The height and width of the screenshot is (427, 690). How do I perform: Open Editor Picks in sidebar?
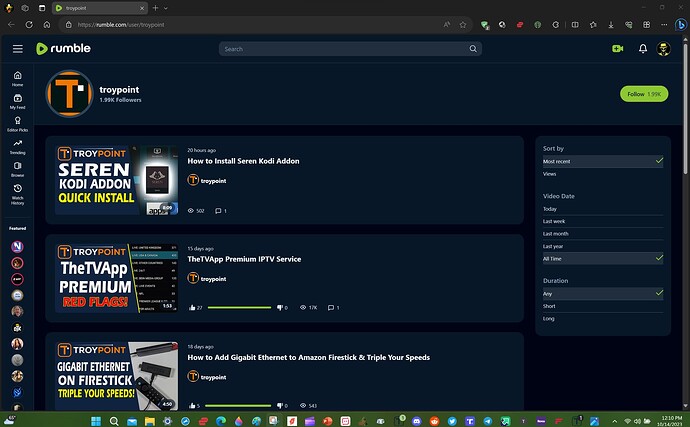pyautogui.click(x=18, y=124)
